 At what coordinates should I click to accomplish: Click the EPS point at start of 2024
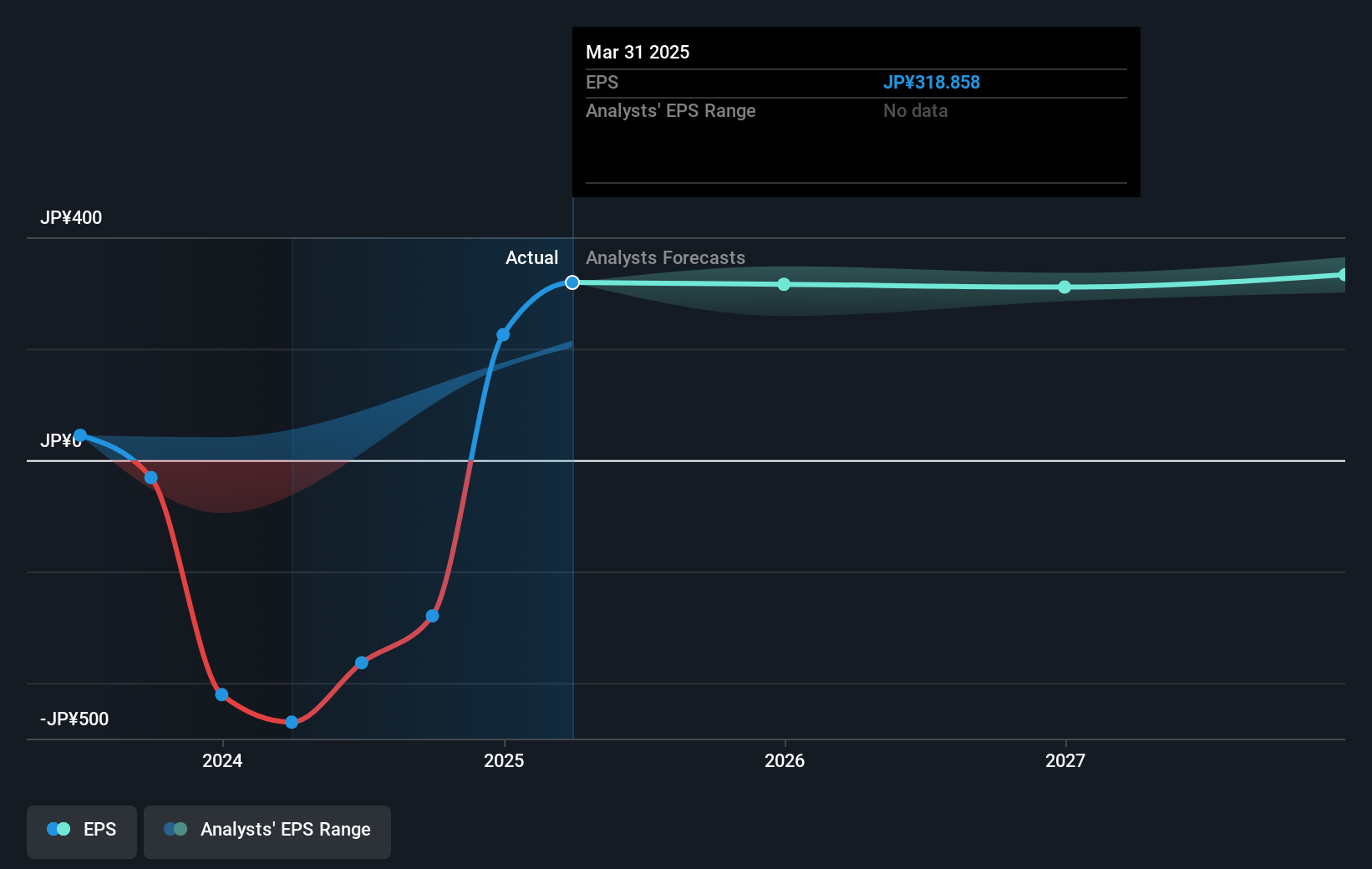click(x=221, y=694)
